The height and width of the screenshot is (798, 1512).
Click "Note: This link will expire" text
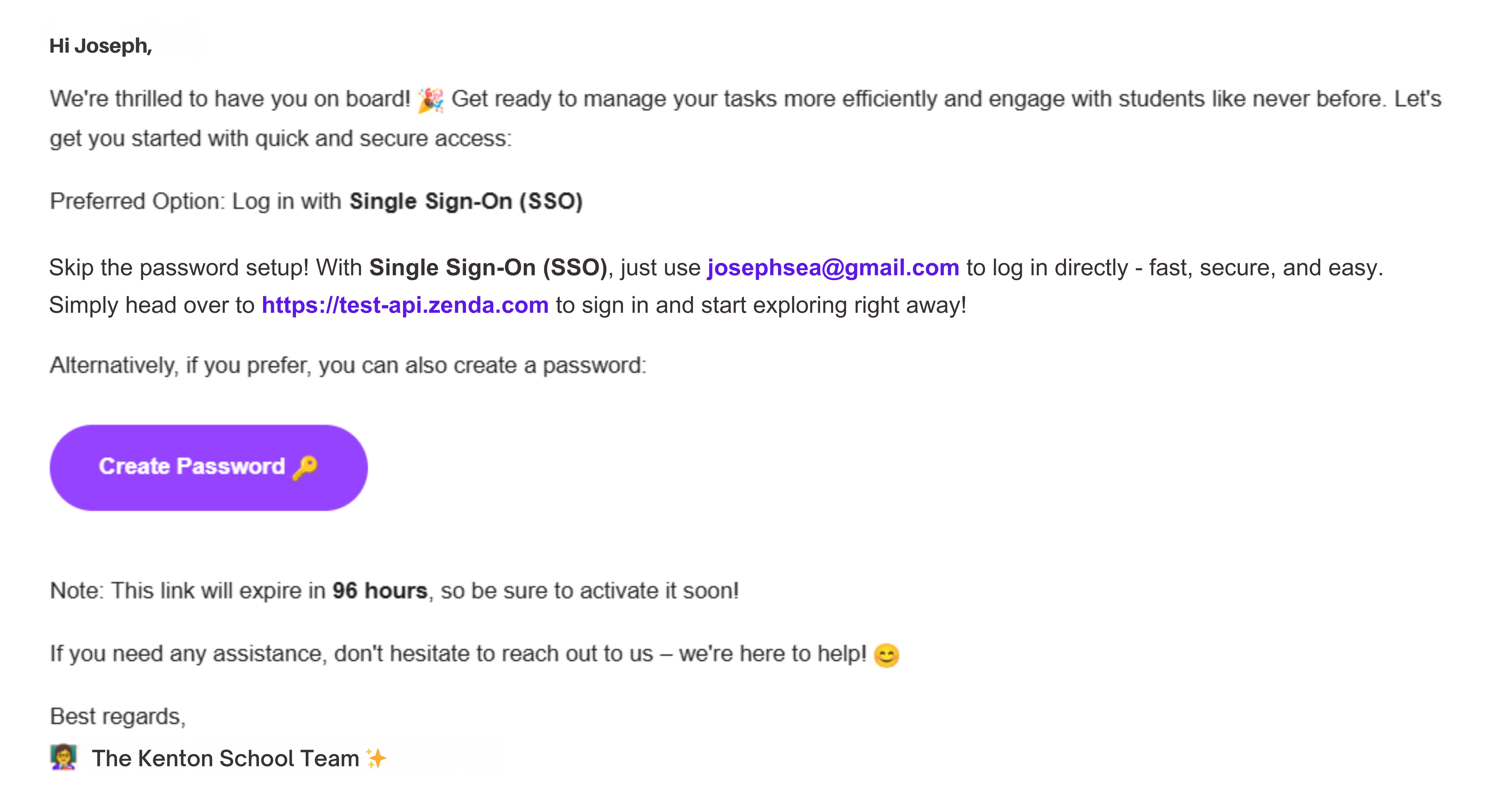tap(188, 591)
